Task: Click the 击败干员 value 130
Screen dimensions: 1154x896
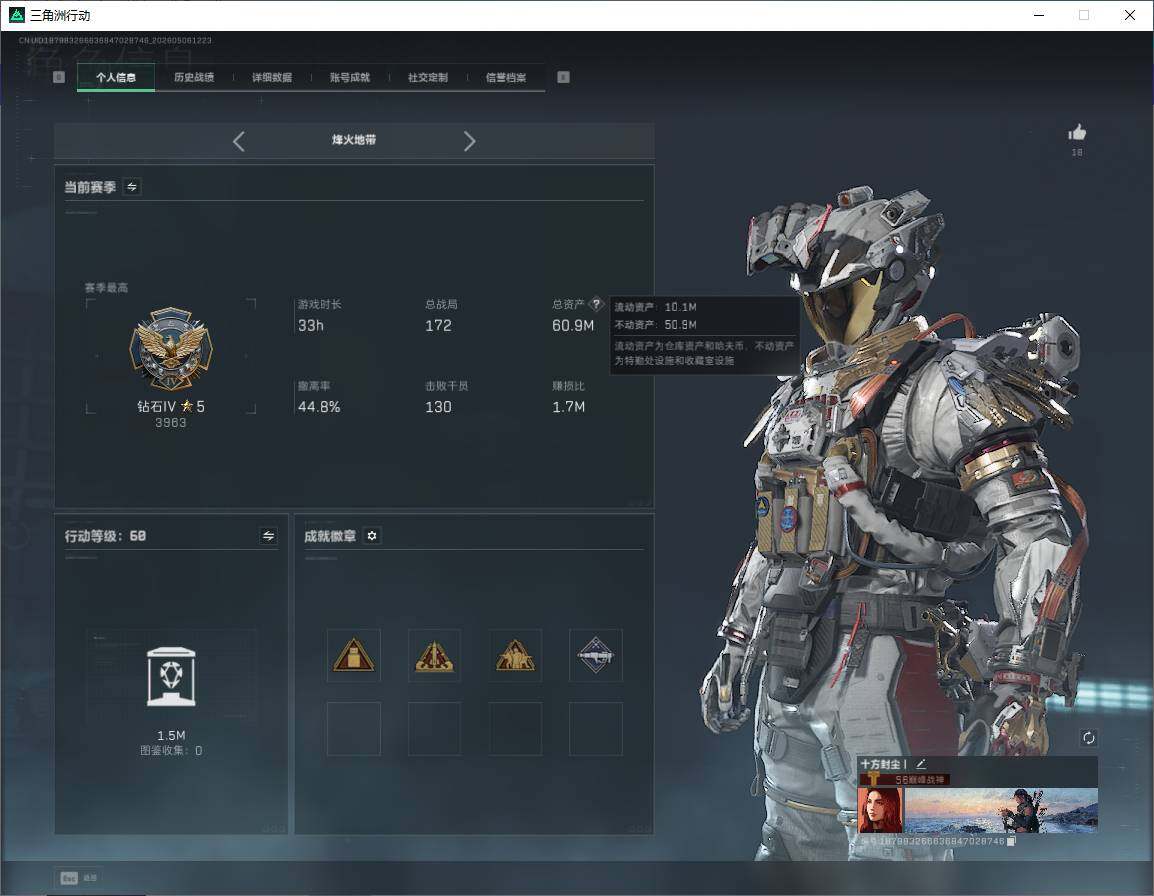Action: [438, 407]
